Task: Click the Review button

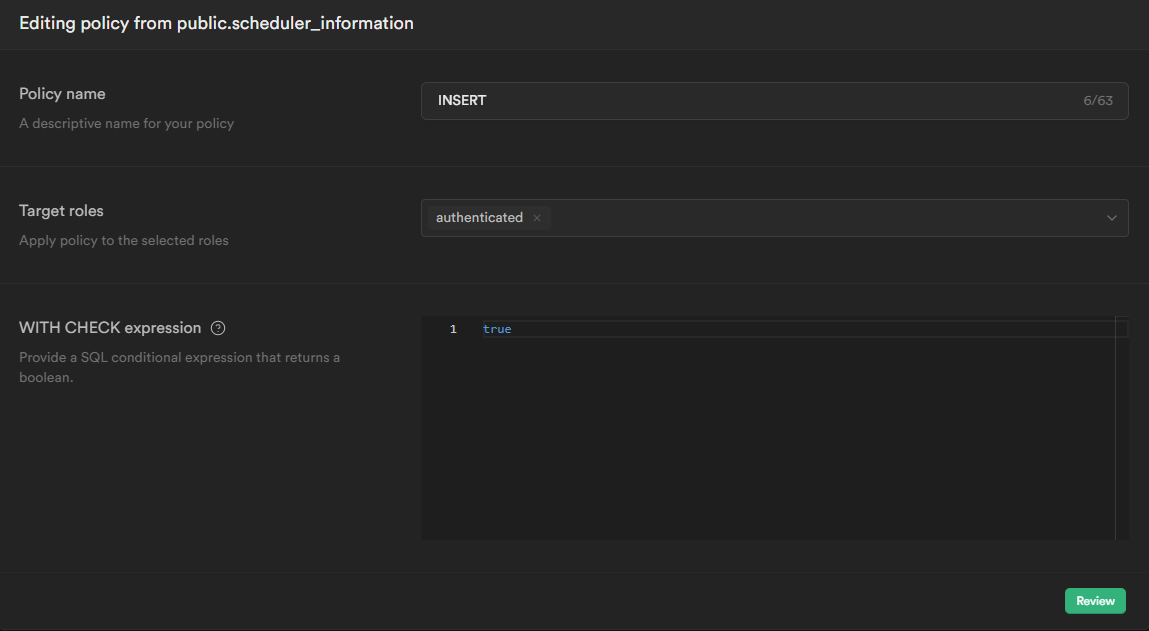Action: tap(1095, 601)
